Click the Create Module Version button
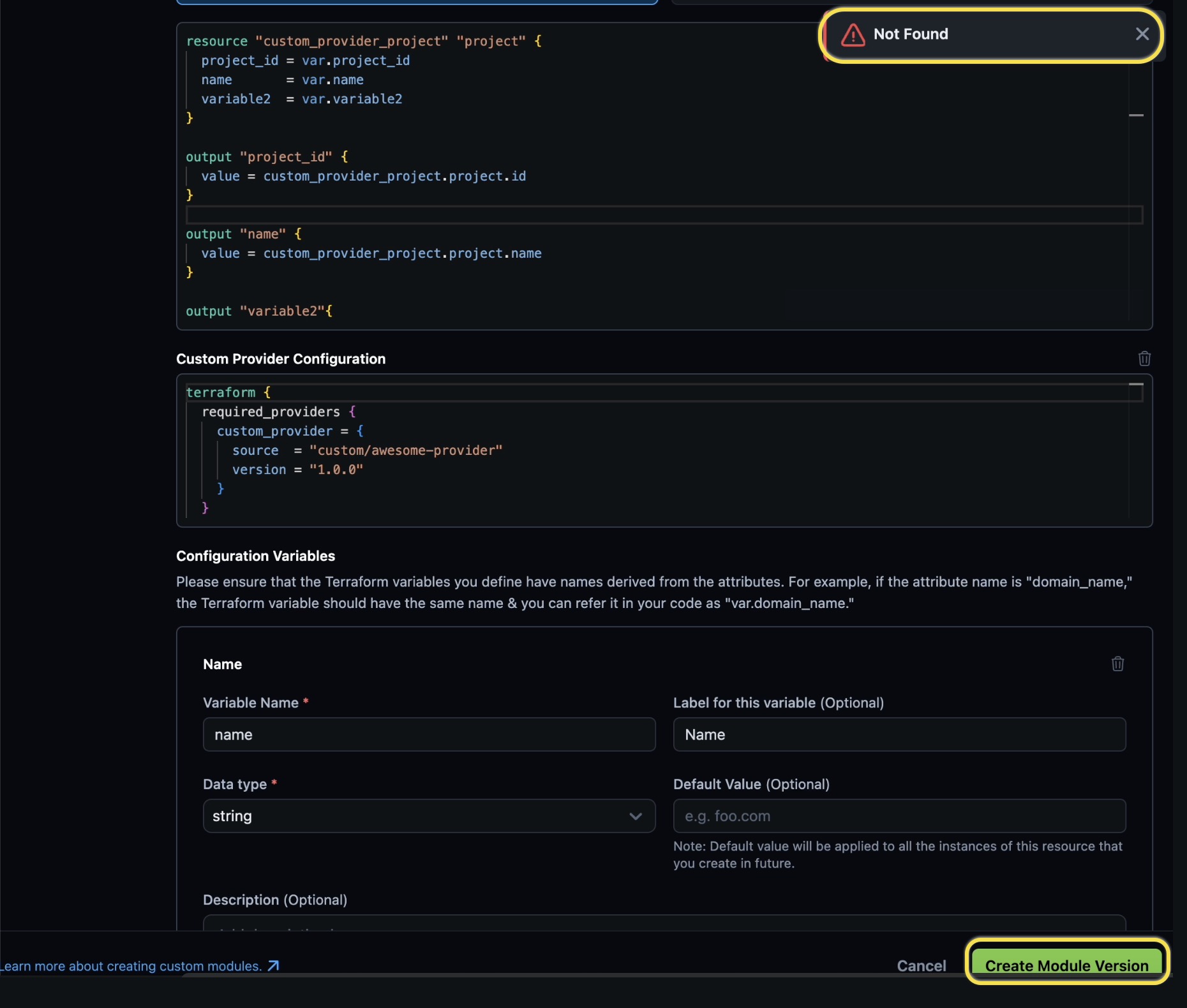This screenshot has height=1008, width=1187. pos(1066,965)
